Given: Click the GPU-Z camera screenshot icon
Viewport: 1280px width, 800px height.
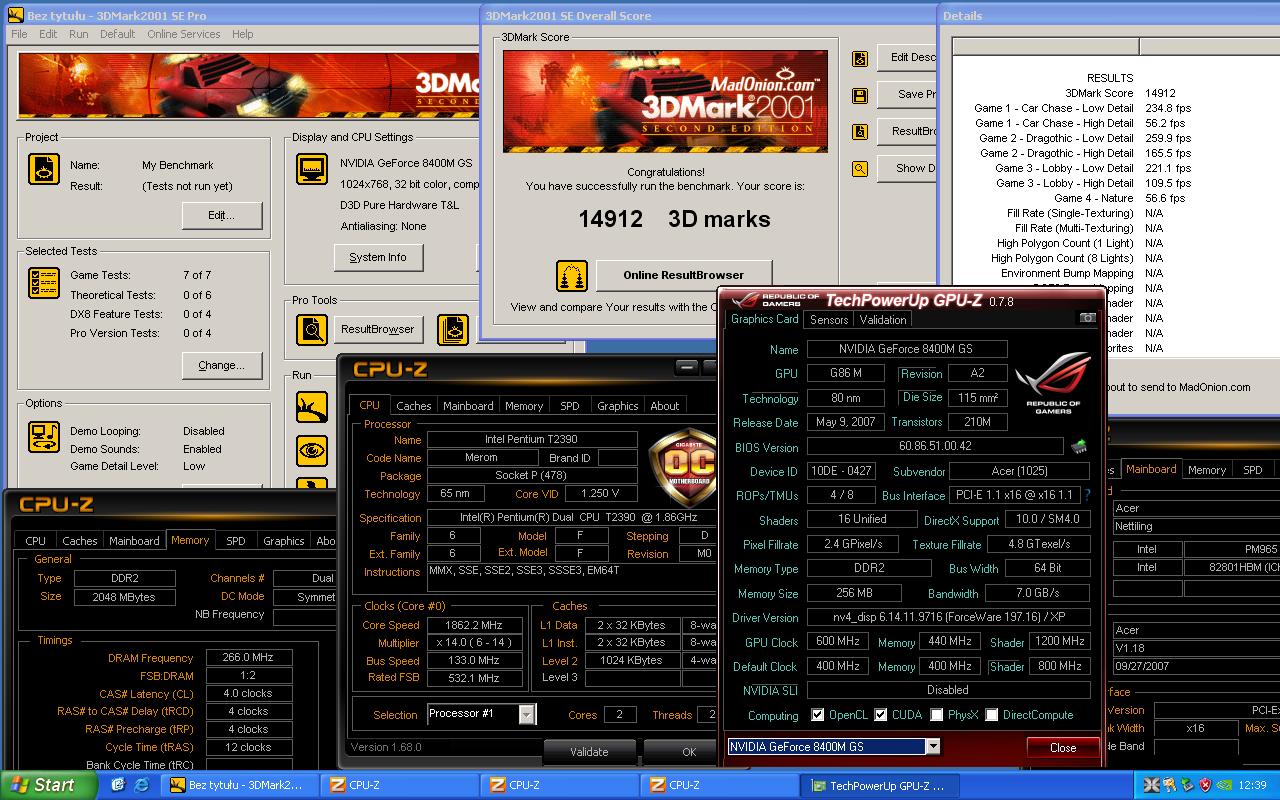Looking at the screenshot, I should (1087, 318).
